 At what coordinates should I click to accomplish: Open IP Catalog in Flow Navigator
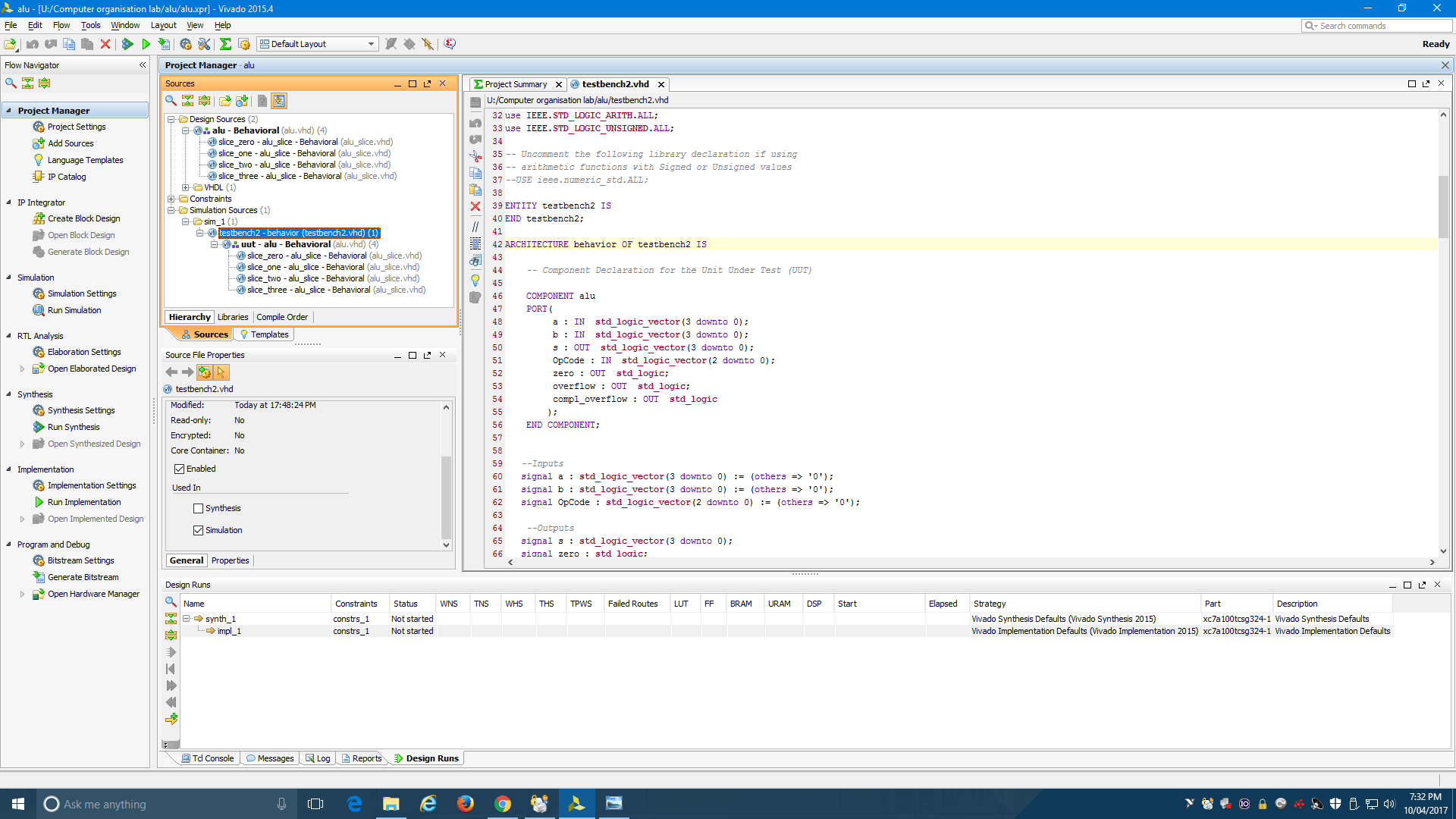[x=67, y=177]
